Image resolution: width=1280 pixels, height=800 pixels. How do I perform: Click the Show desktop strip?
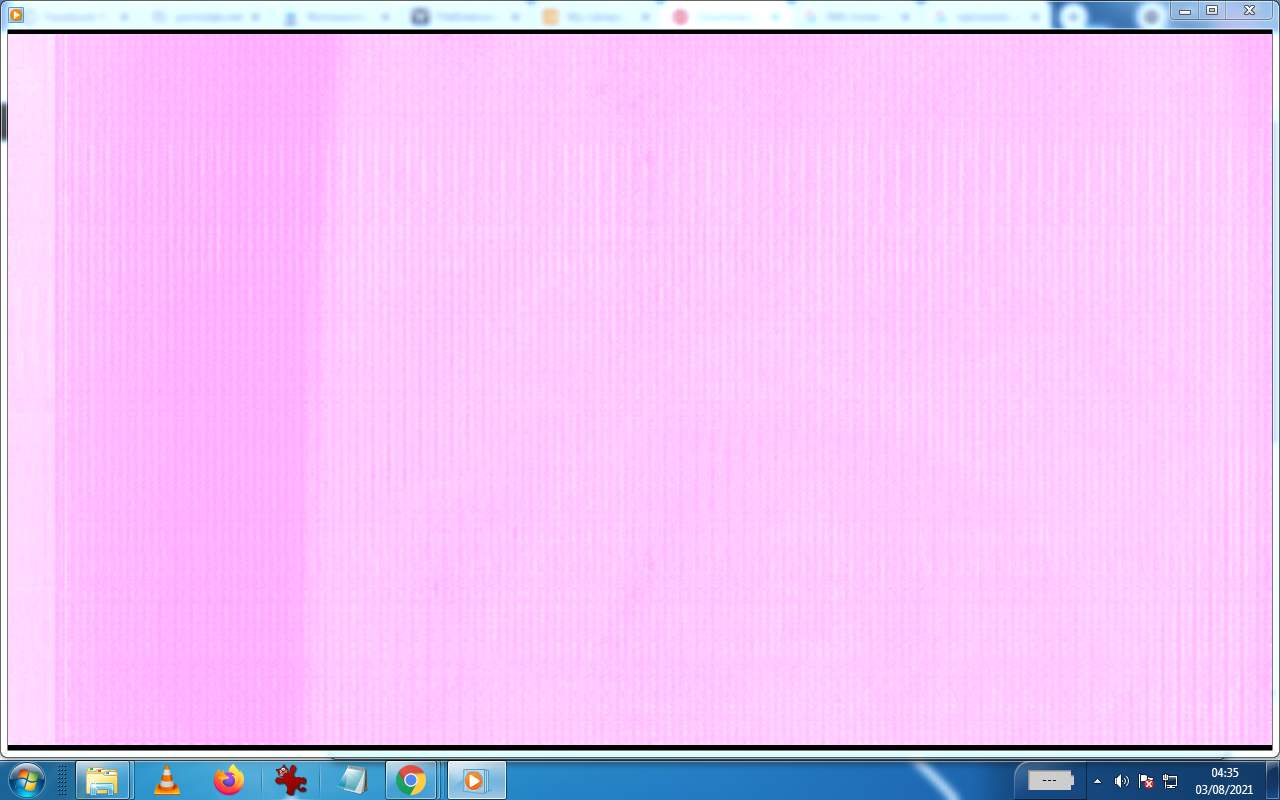[1272, 780]
